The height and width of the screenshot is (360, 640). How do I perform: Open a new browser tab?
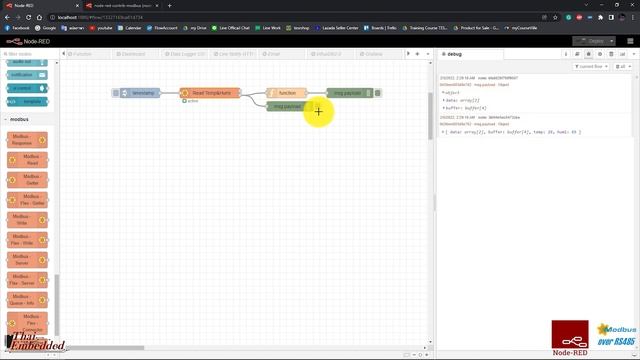[169, 6]
